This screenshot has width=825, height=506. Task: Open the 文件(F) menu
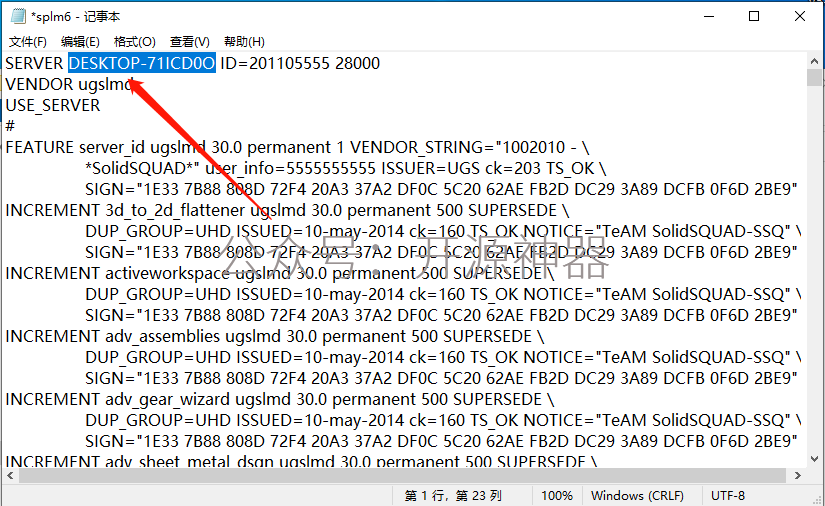click(27, 42)
